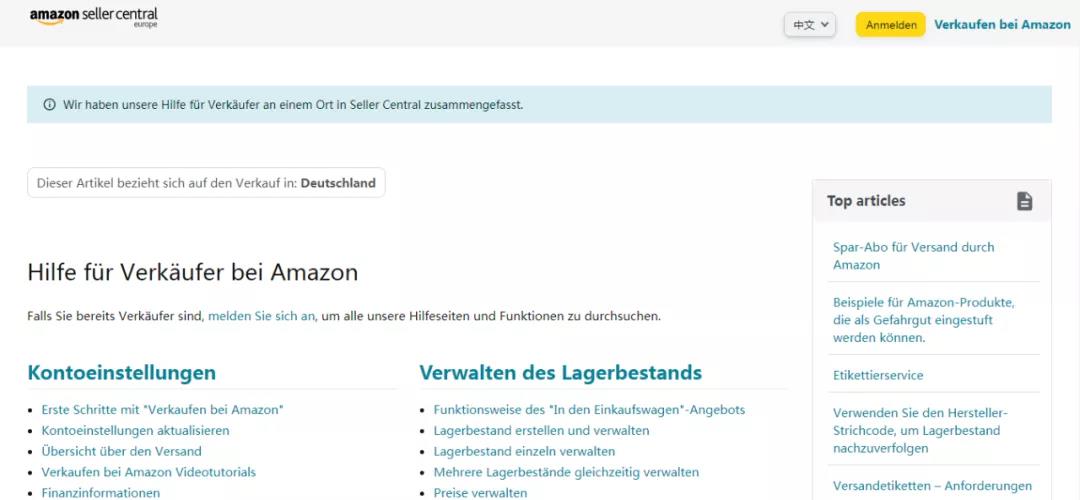1080x500 pixels.
Task: Open the Etikettierservice top article
Action: point(878,375)
